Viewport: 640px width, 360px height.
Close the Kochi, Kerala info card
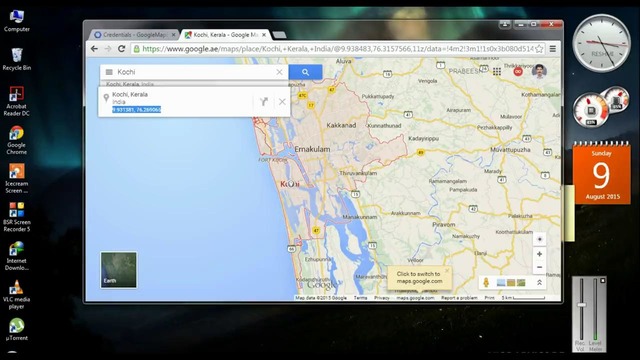tap(282, 102)
